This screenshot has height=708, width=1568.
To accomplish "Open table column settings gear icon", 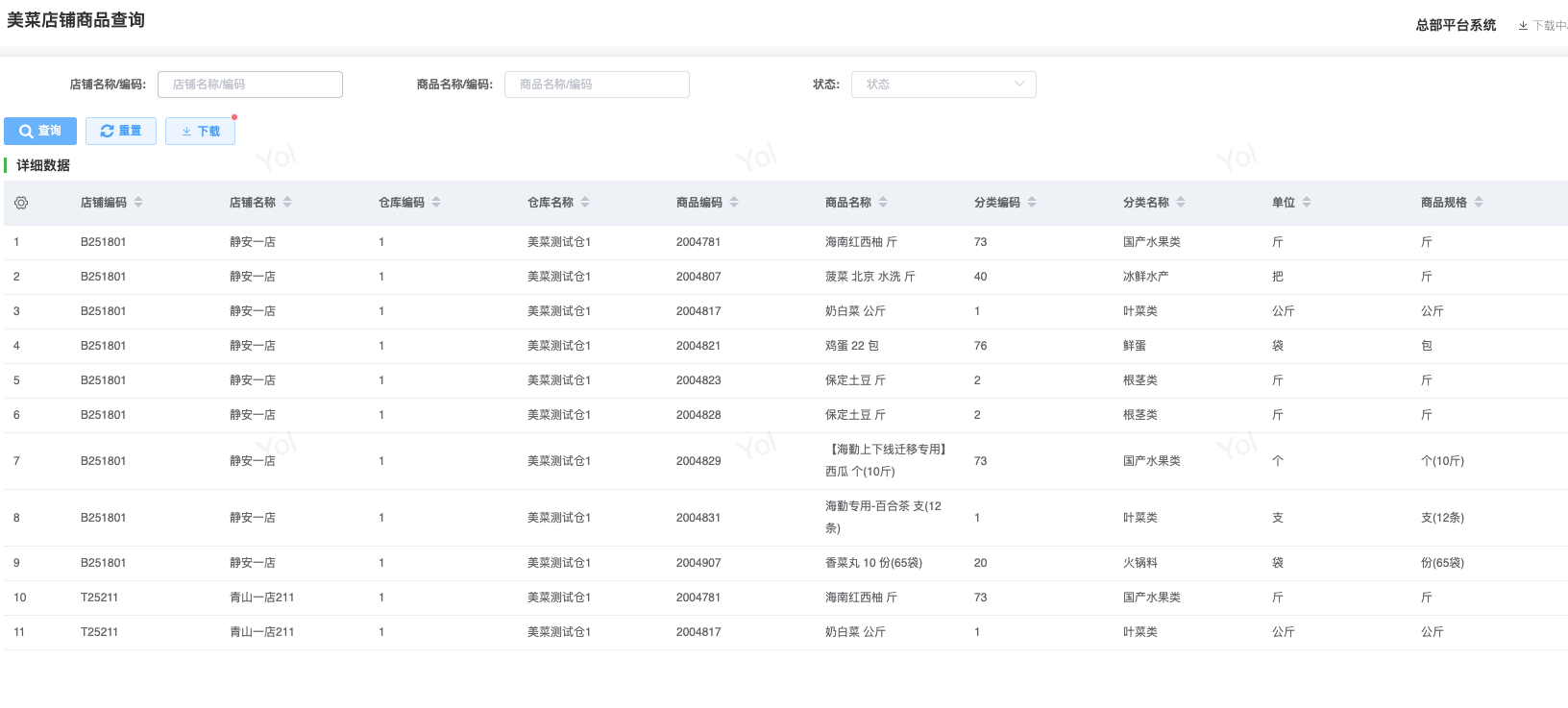I will (21, 203).
